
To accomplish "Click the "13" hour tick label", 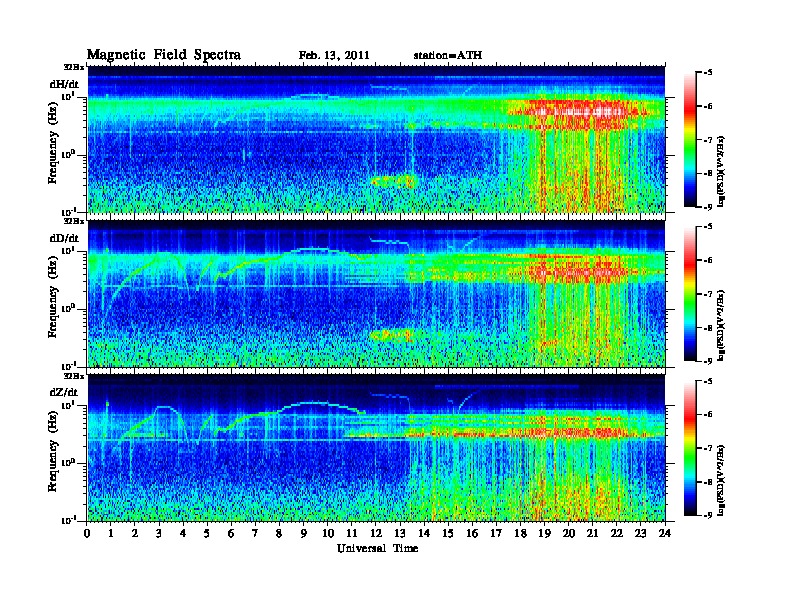I will [400, 534].
